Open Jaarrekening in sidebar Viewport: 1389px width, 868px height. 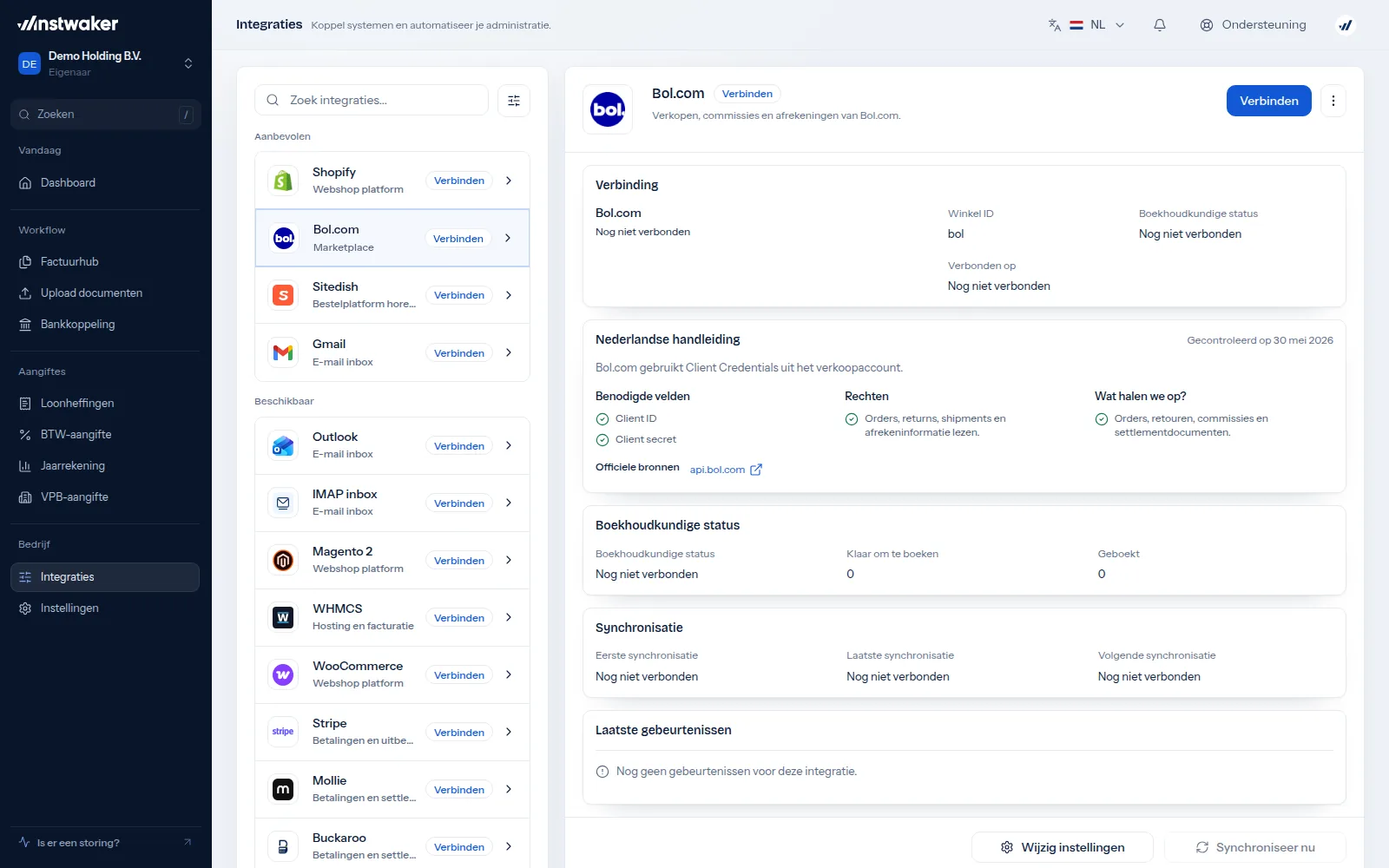[x=105, y=466]
